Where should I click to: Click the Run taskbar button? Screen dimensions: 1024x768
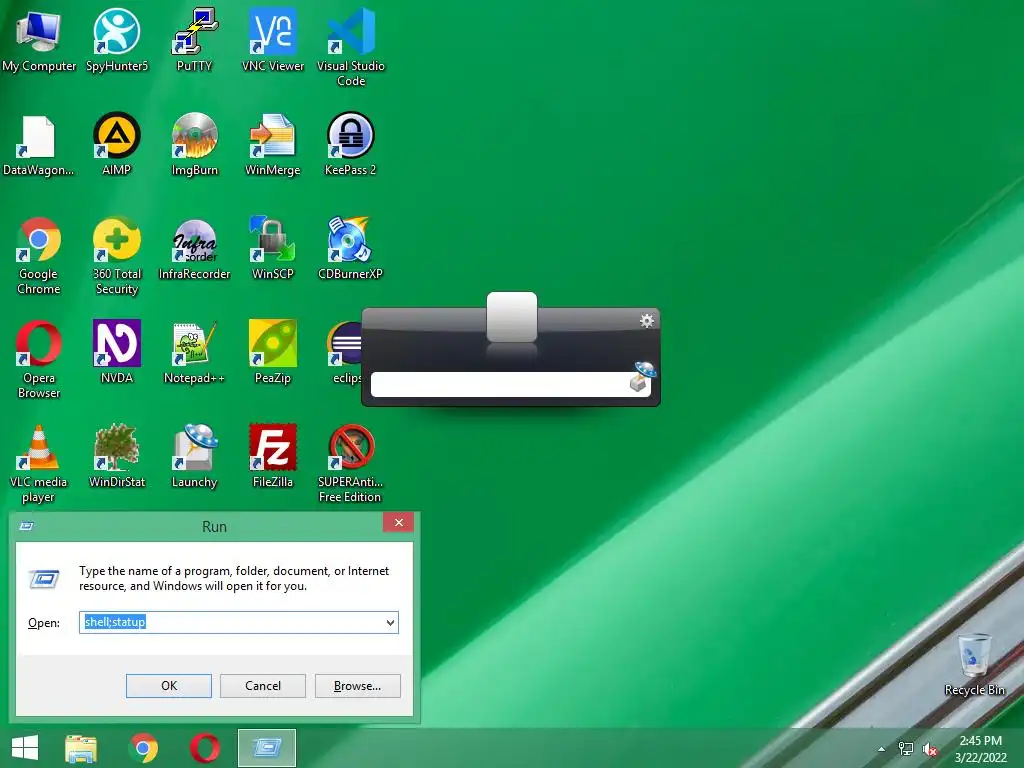pos(266,748)
